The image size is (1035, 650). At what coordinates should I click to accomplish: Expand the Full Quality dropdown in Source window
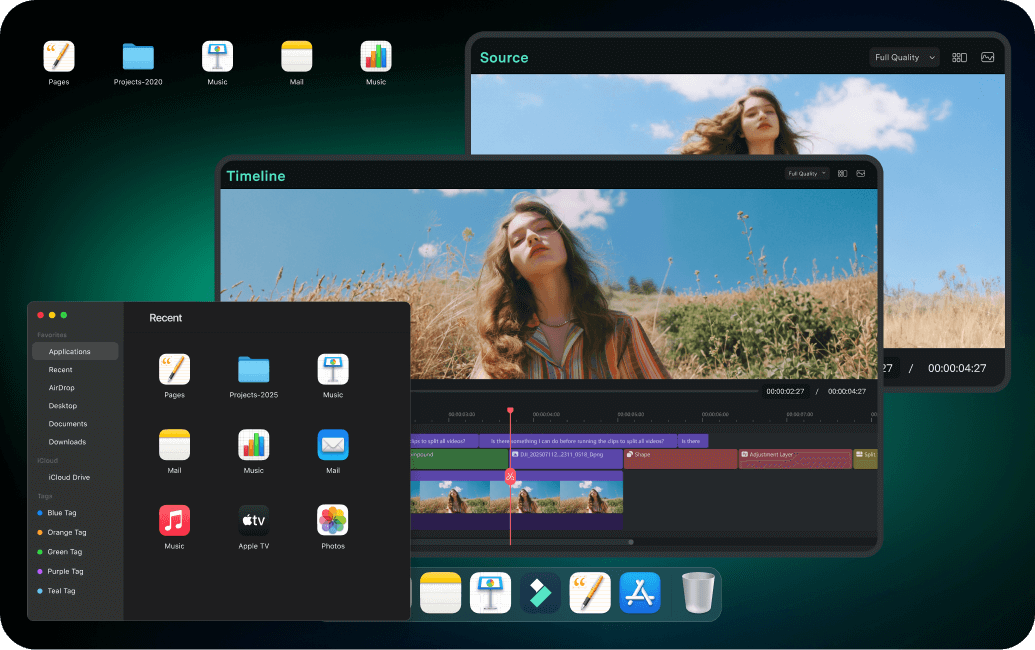[904, 57]
